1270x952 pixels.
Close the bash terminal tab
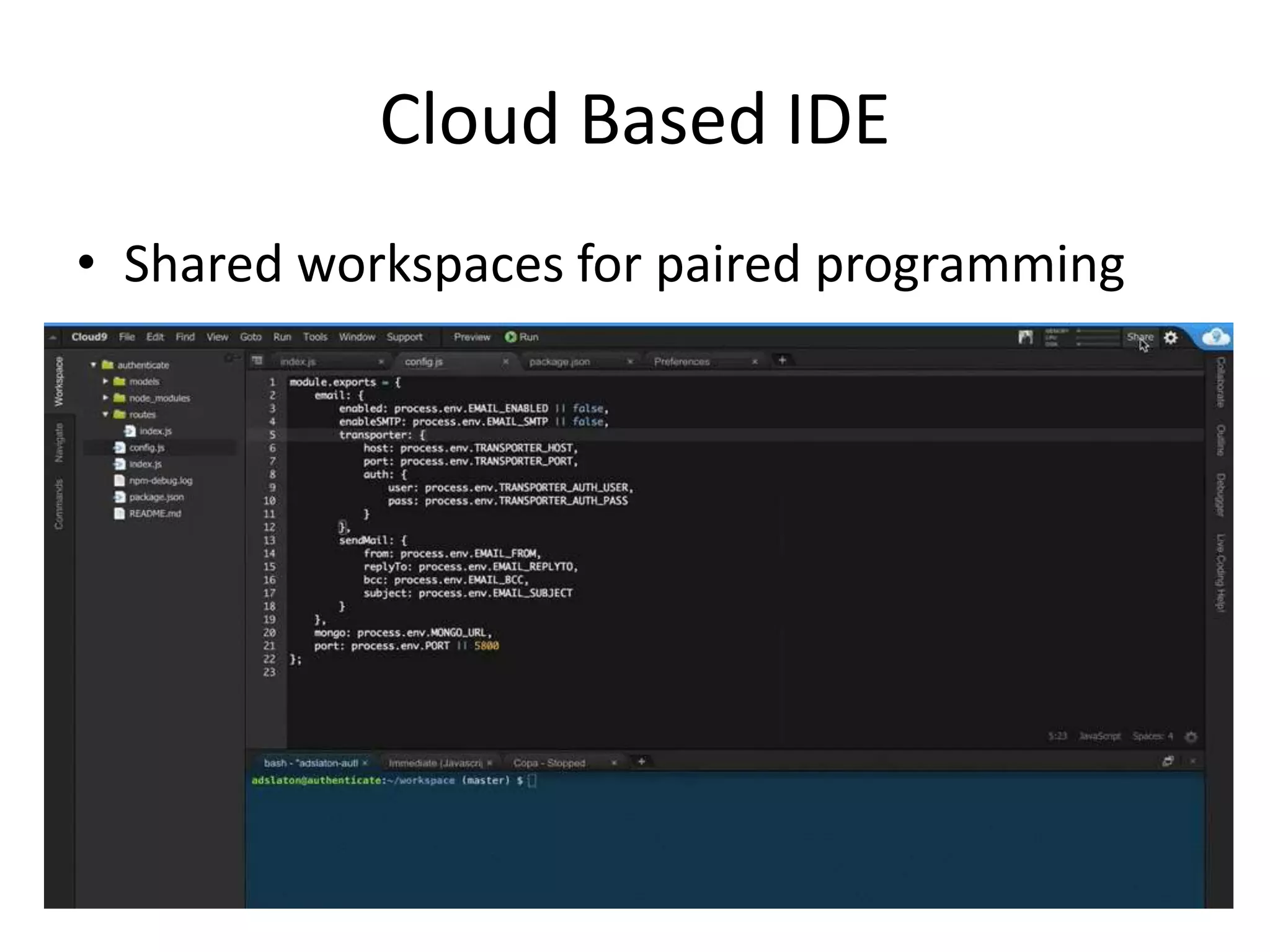click(365, 763)
